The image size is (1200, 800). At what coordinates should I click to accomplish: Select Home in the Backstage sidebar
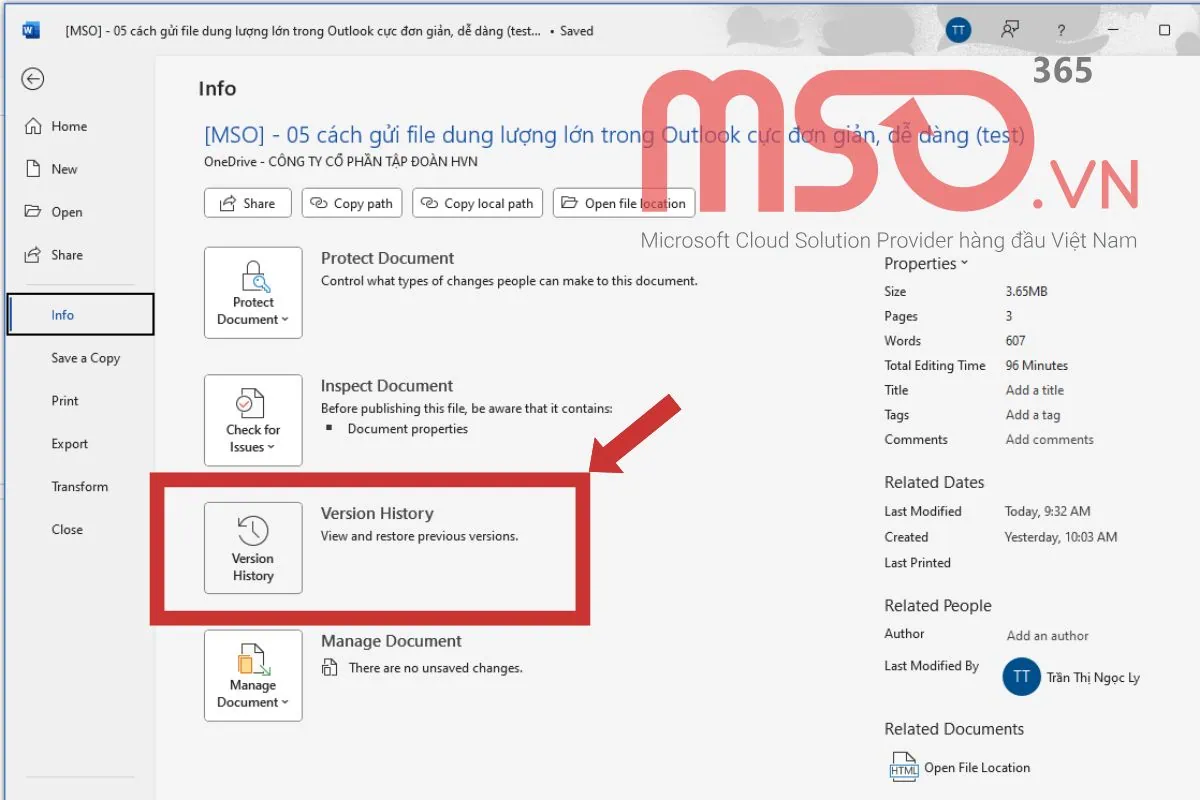point(69,126)
